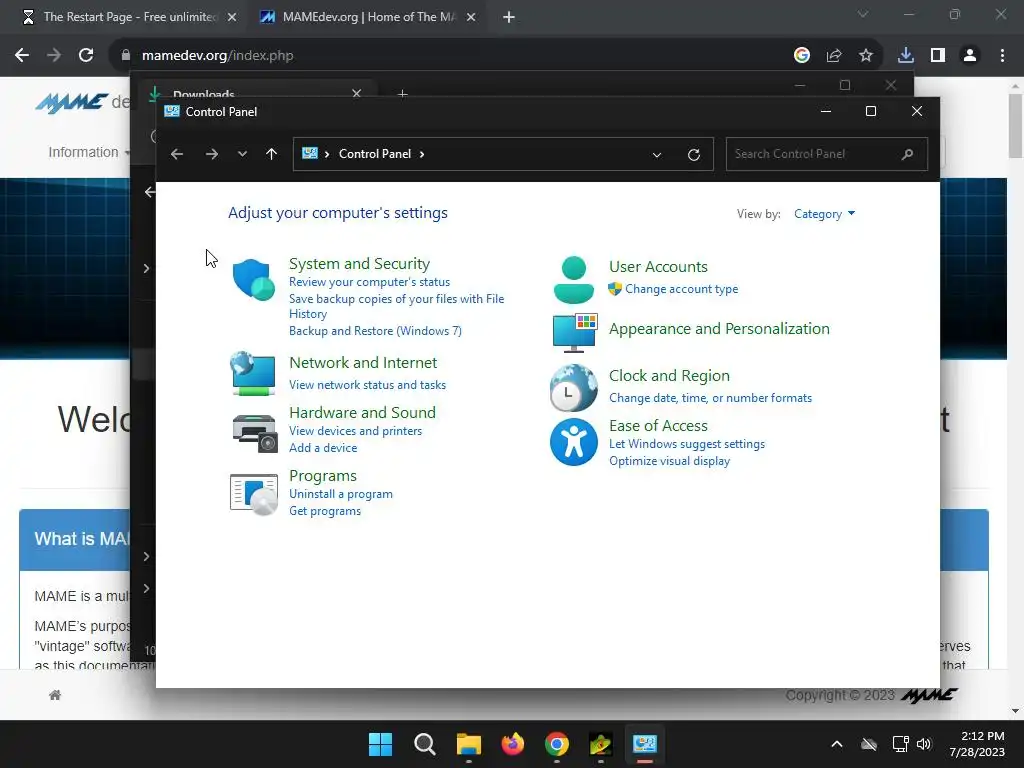The image size is (1024, 768).
Task: Close the MAMEdev.org tab
Action: (471, 18)
